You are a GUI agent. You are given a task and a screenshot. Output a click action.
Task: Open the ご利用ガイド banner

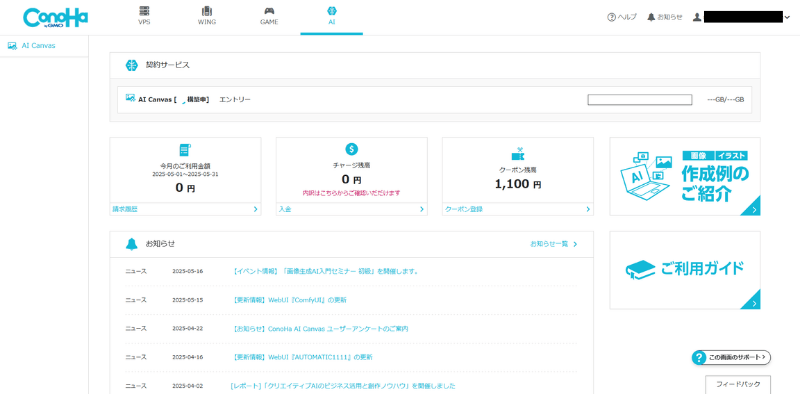click(x=685, y=270)
